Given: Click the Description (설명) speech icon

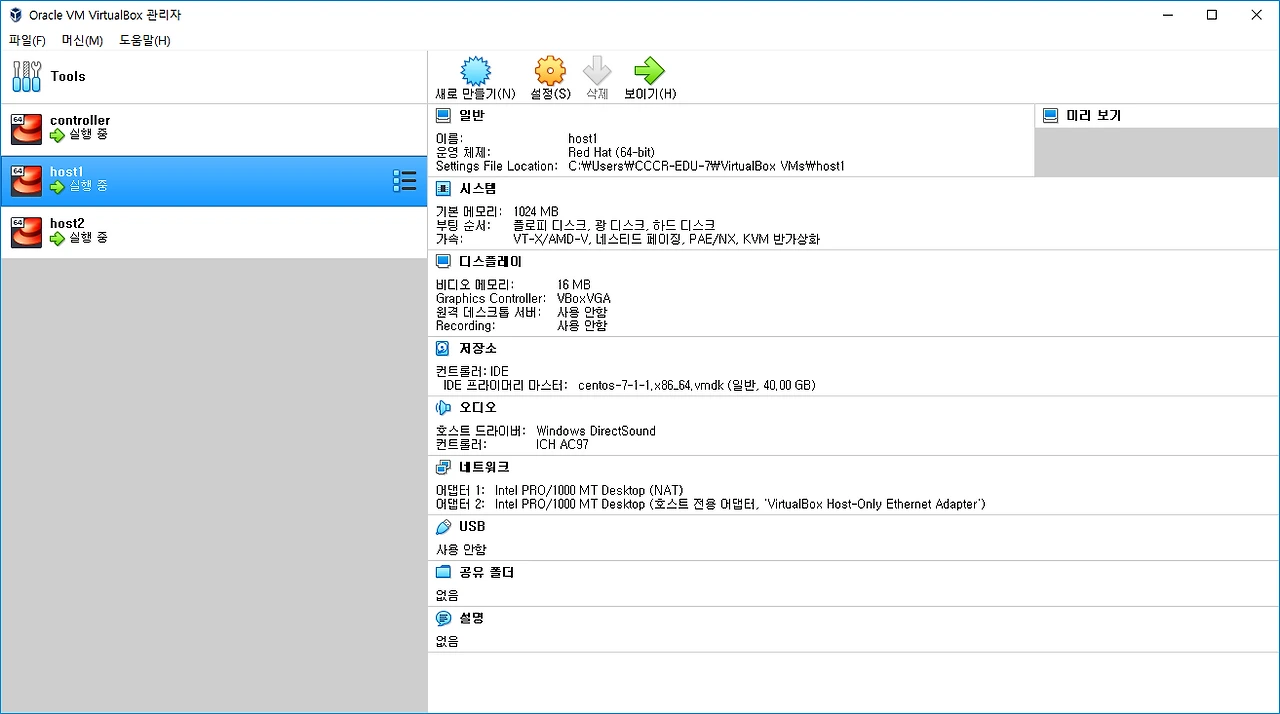Looking at the screenshot, I should [444, 618].
